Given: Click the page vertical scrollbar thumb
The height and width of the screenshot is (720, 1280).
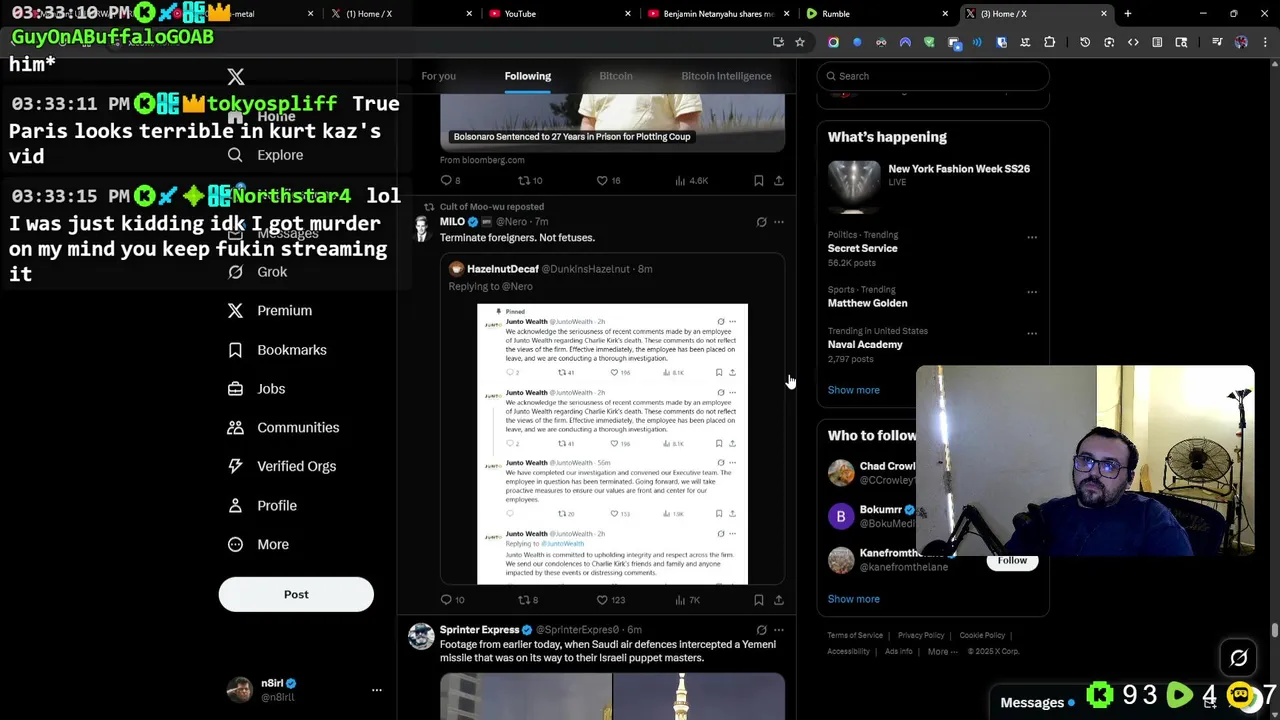Looking at the screenshot, I should click(x=1274, y=630).
